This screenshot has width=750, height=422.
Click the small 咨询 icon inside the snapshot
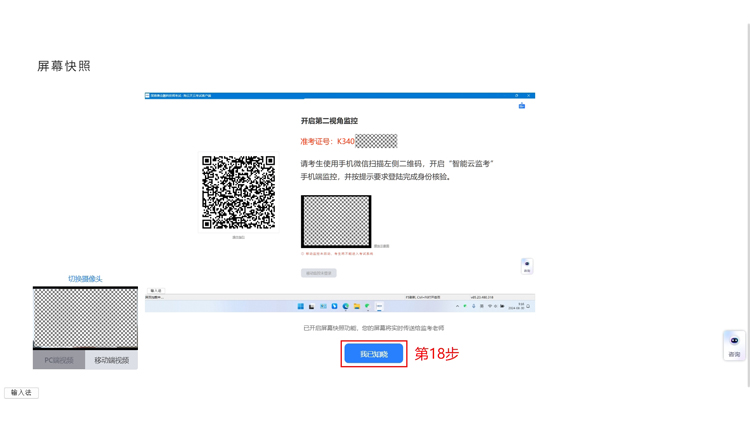(527, 266)
